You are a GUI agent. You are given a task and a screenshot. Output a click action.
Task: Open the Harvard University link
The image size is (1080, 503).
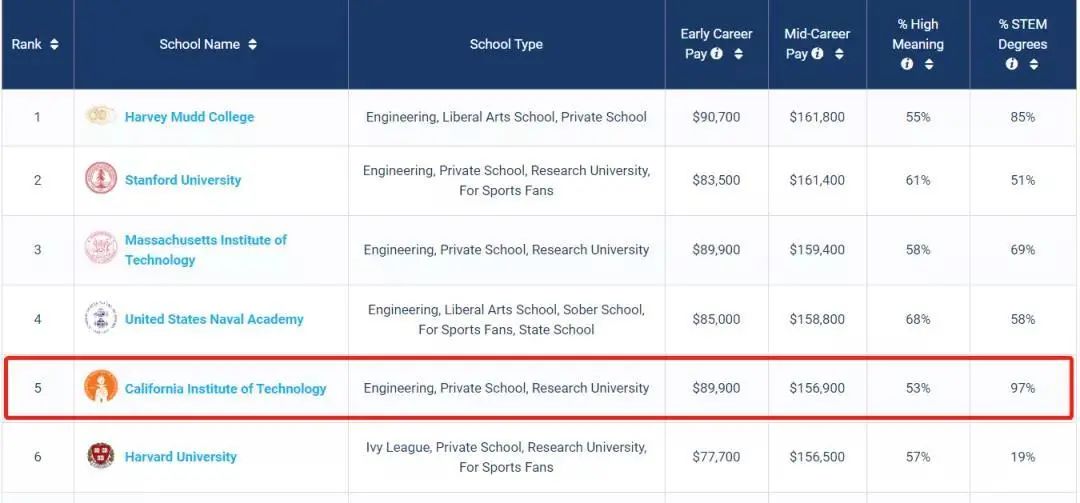[181, 457]
